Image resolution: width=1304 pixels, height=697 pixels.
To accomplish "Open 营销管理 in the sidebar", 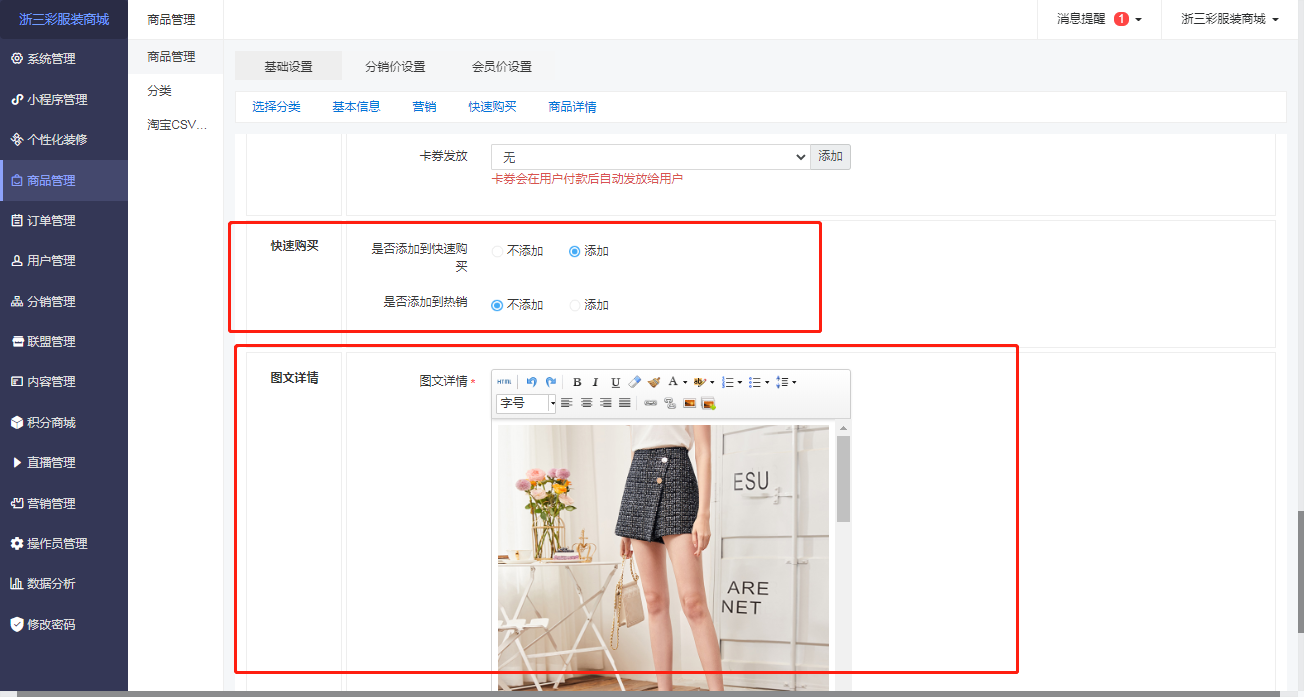I will (64, 503).
